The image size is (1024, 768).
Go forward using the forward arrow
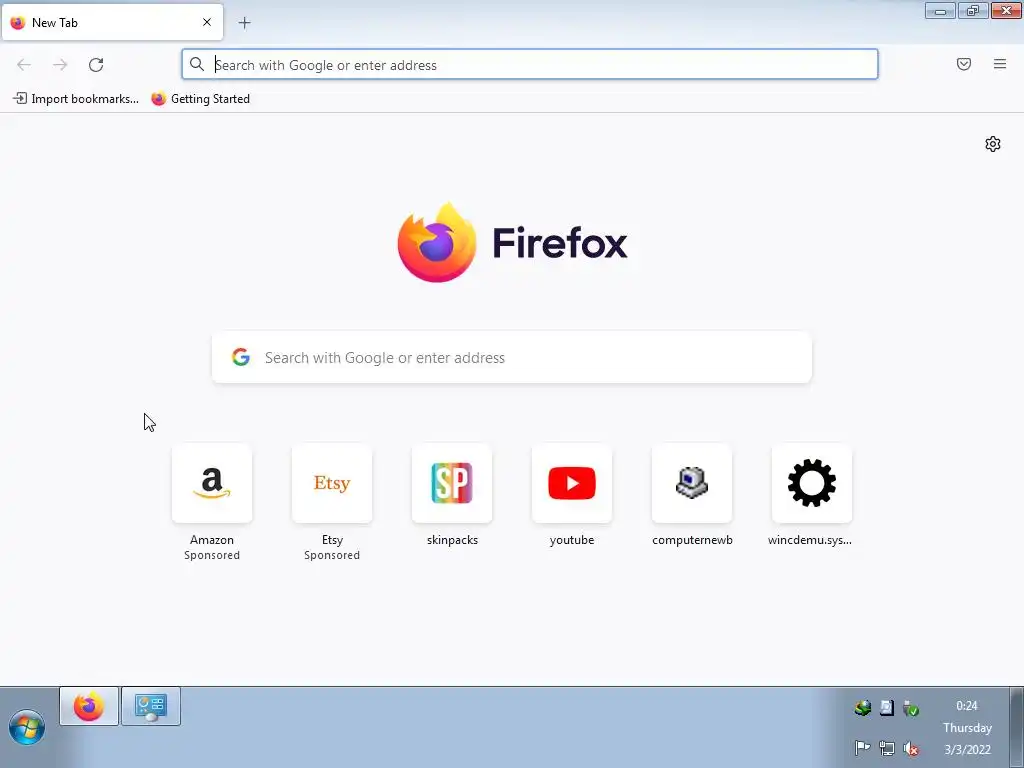60,65
